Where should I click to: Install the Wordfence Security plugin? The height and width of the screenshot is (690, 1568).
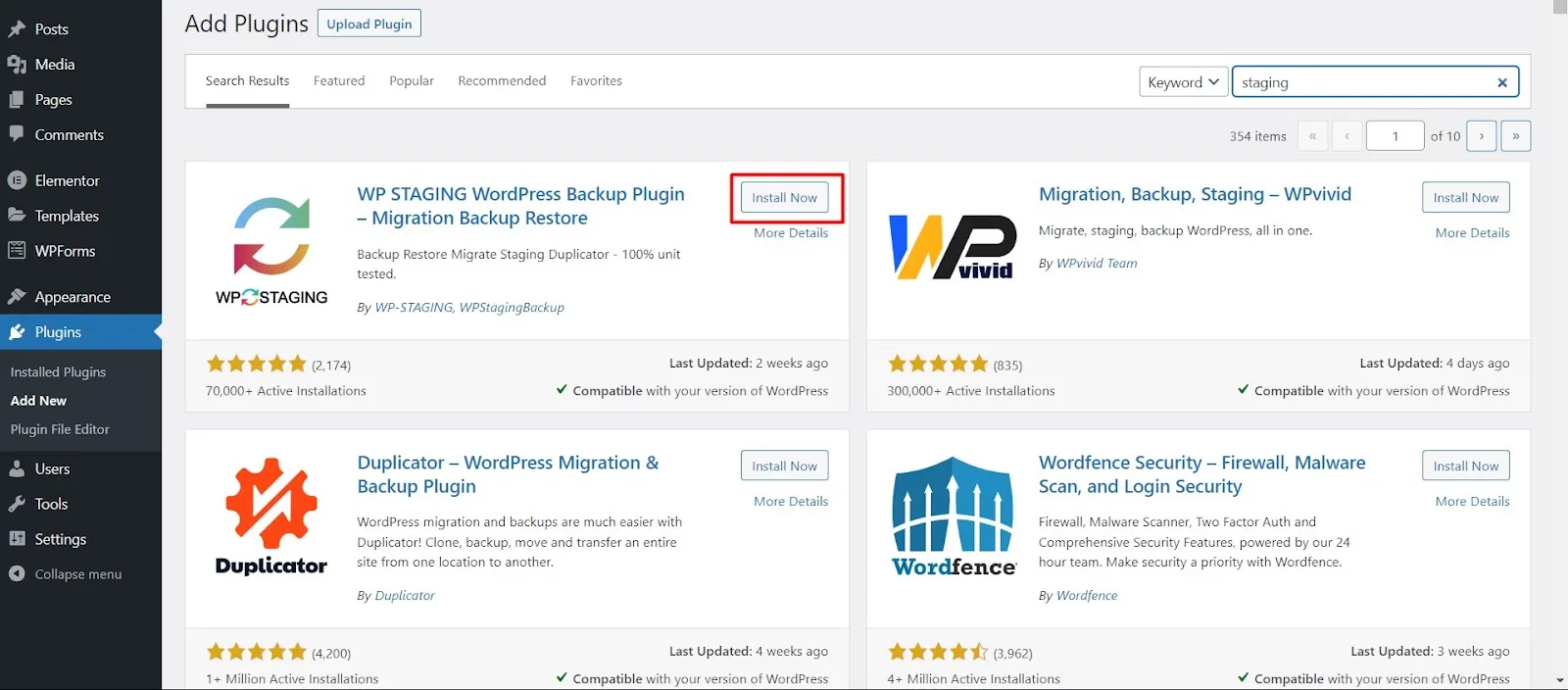[1466, 467]
